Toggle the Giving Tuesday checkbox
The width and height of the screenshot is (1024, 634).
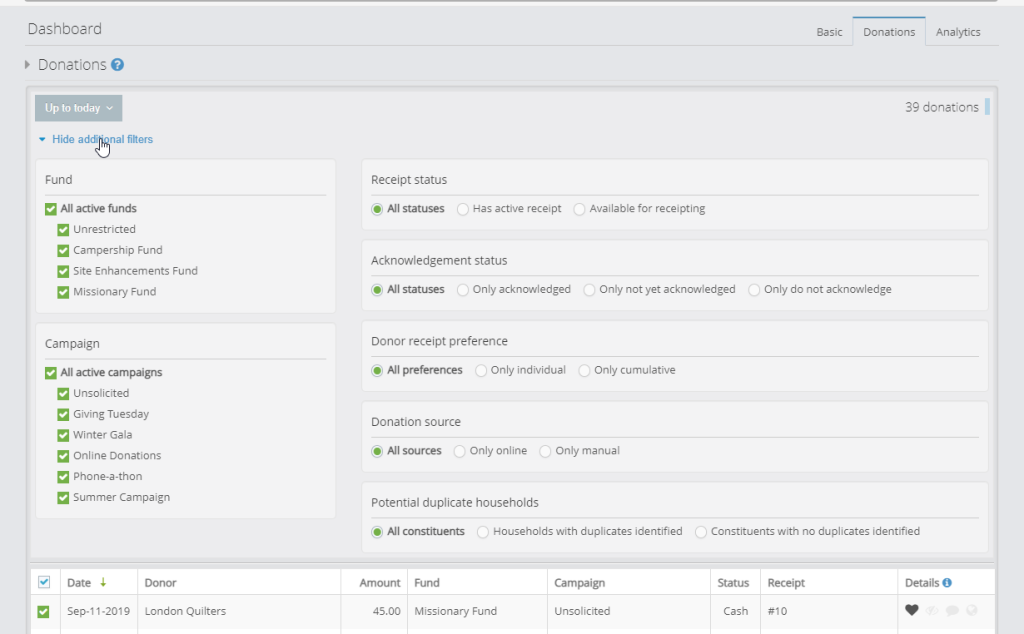point(63,415)
